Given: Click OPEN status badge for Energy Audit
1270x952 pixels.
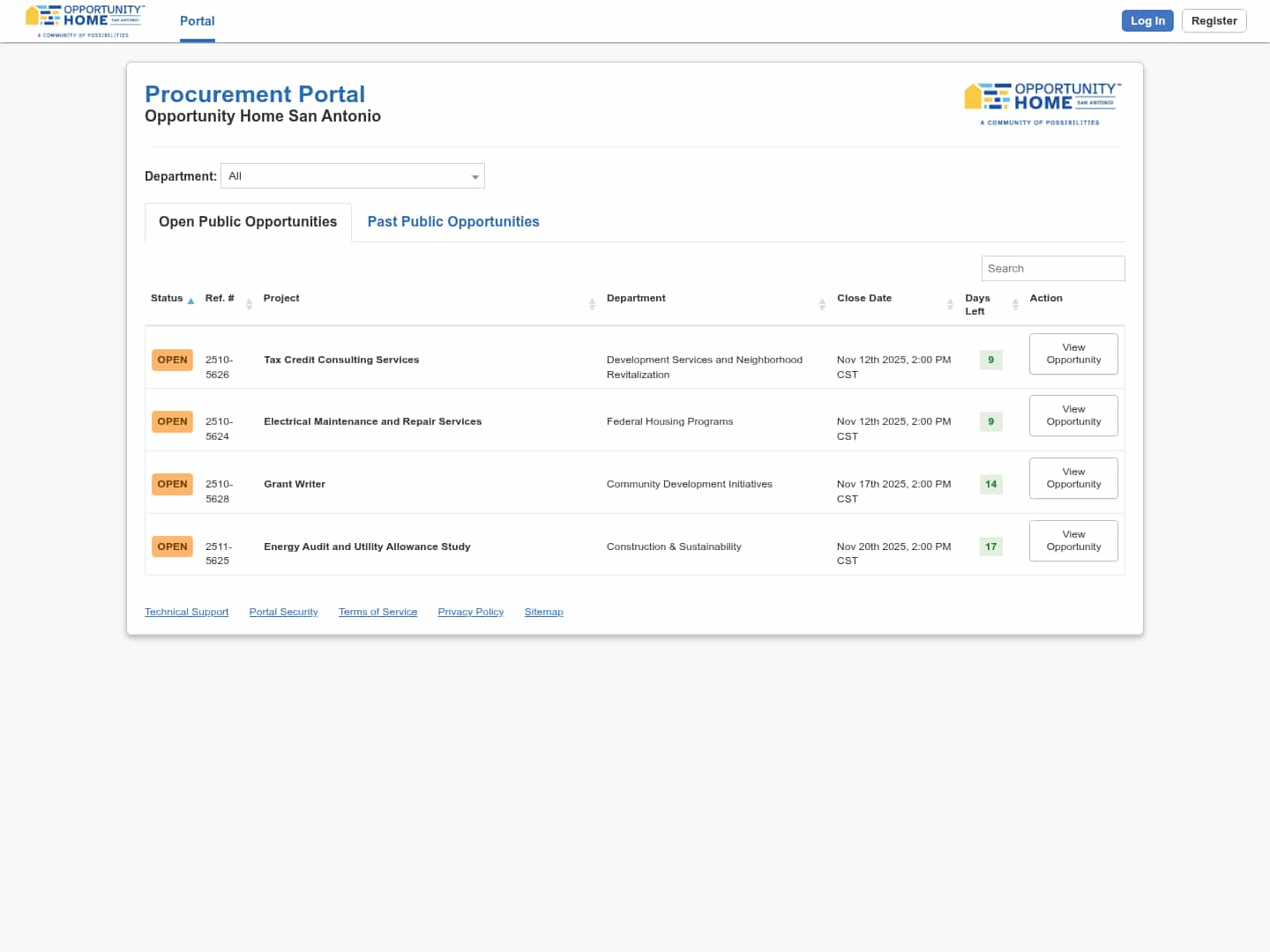Looking at the screenshot, I should click(x=172, y=547).
